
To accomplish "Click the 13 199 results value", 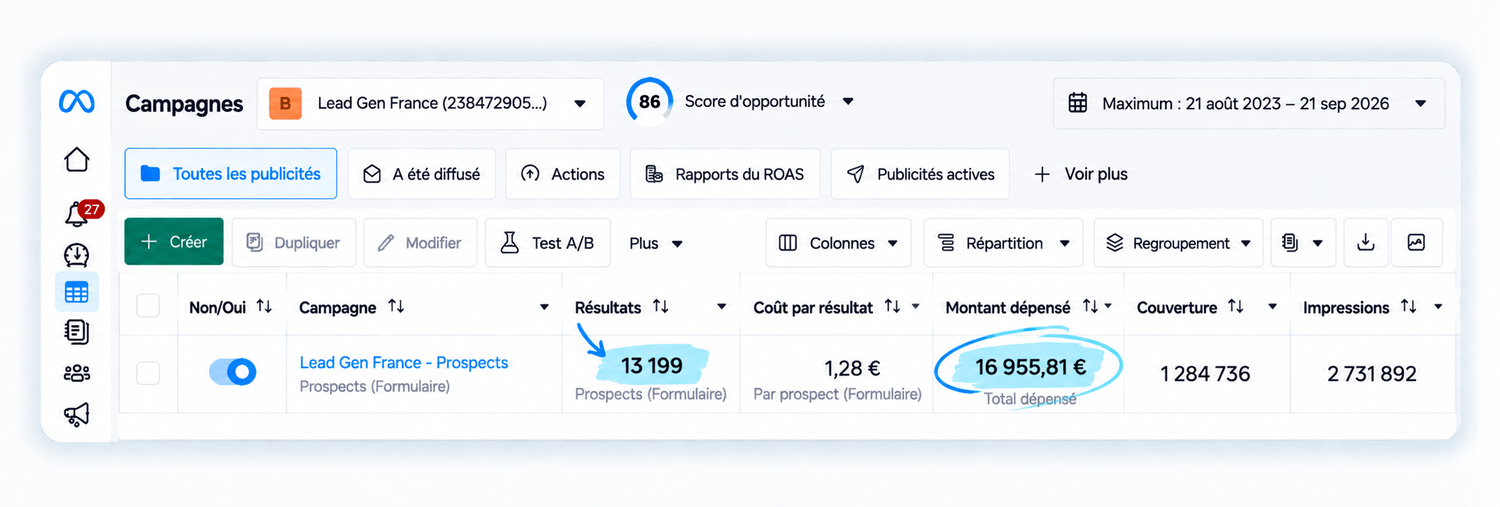I will click(652, 366).
